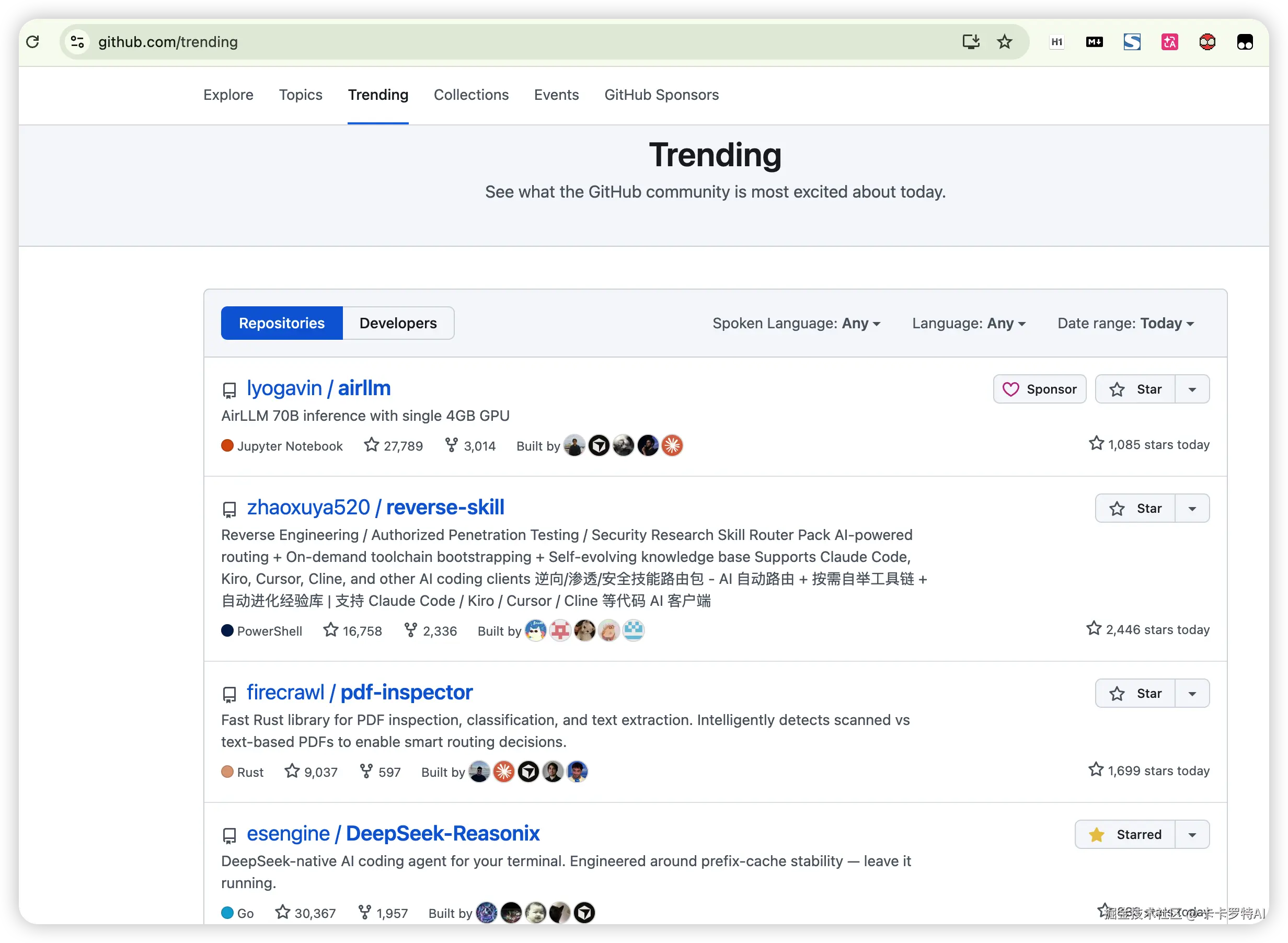The width and height of the screenshot is (1288, 943).
Task: Open the esengine / DeepSeek-Reasonix repository
Action: tap(393, 833)
